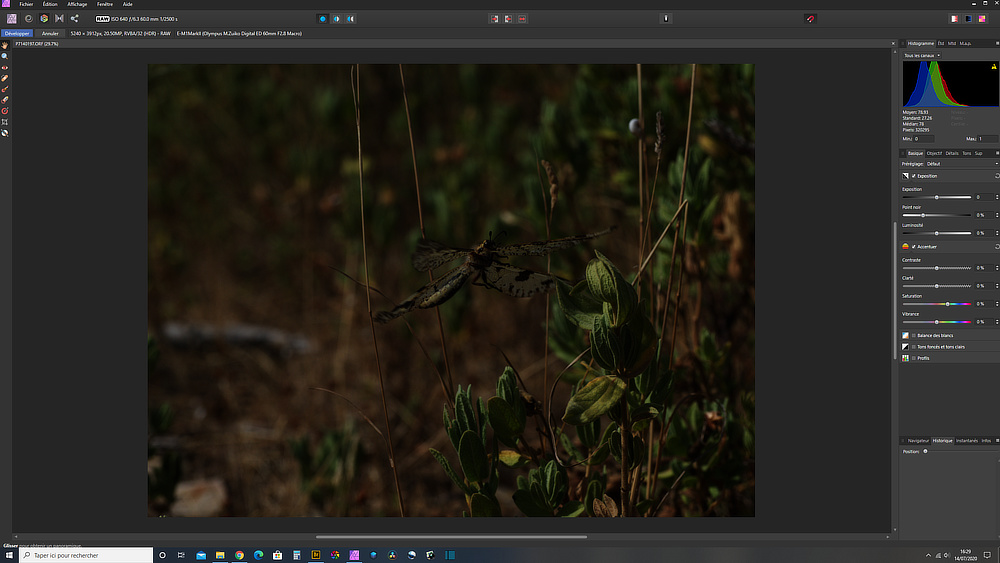The image size is (1000, 563).
Task: Select the Overlay Paint brush tool
Action: click(x=4, y=89)
